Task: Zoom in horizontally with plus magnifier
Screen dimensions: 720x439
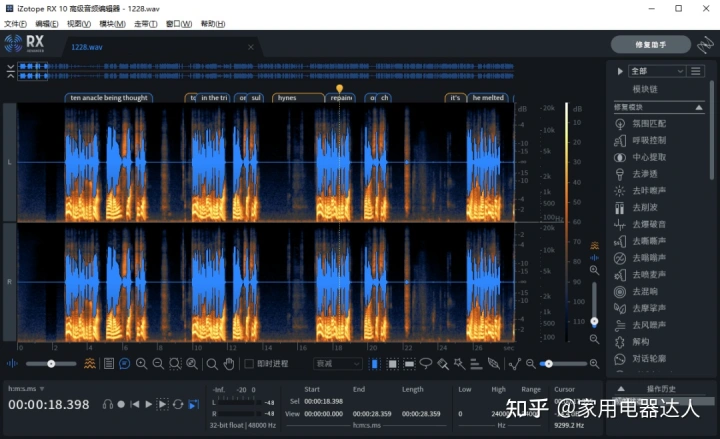Action: tap(141, 364)
